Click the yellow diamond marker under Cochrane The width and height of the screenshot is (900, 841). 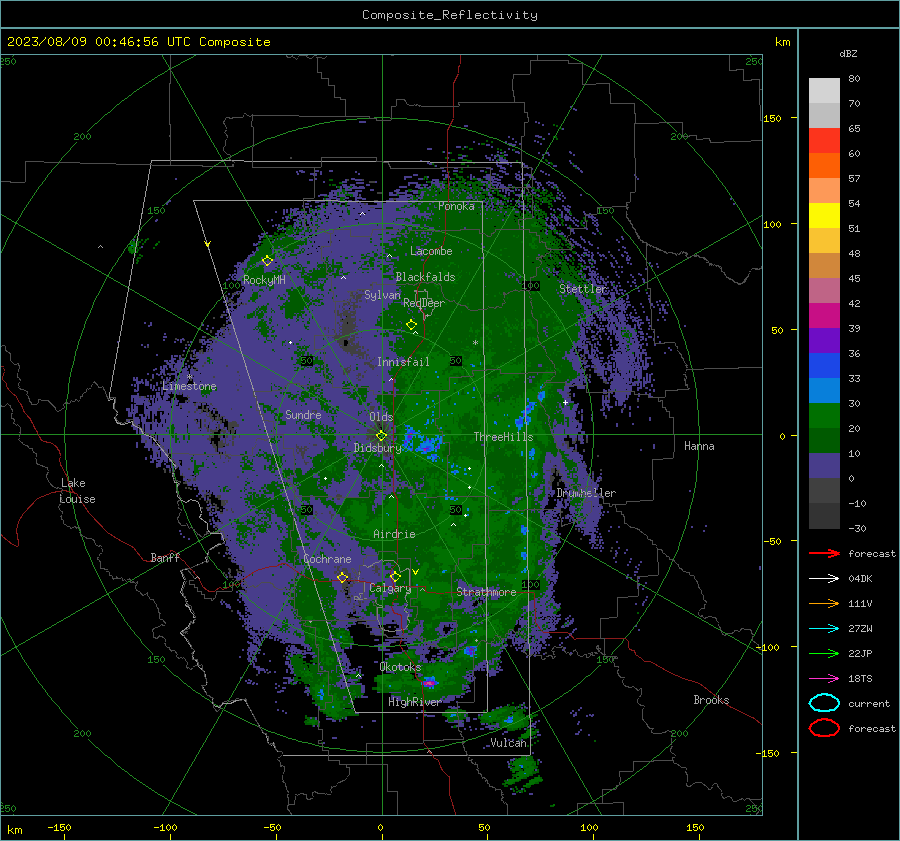coord(342,577)
